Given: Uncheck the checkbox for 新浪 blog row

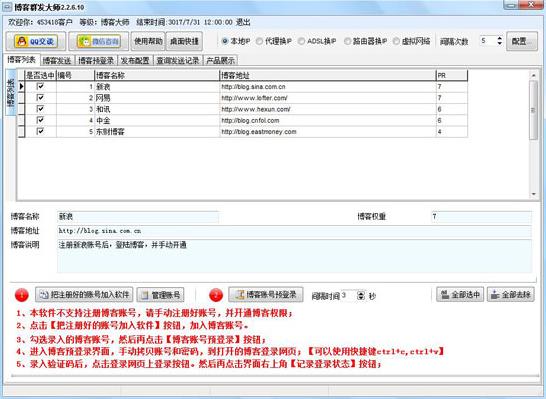Looking at the screenshot, I should (40, 86).
